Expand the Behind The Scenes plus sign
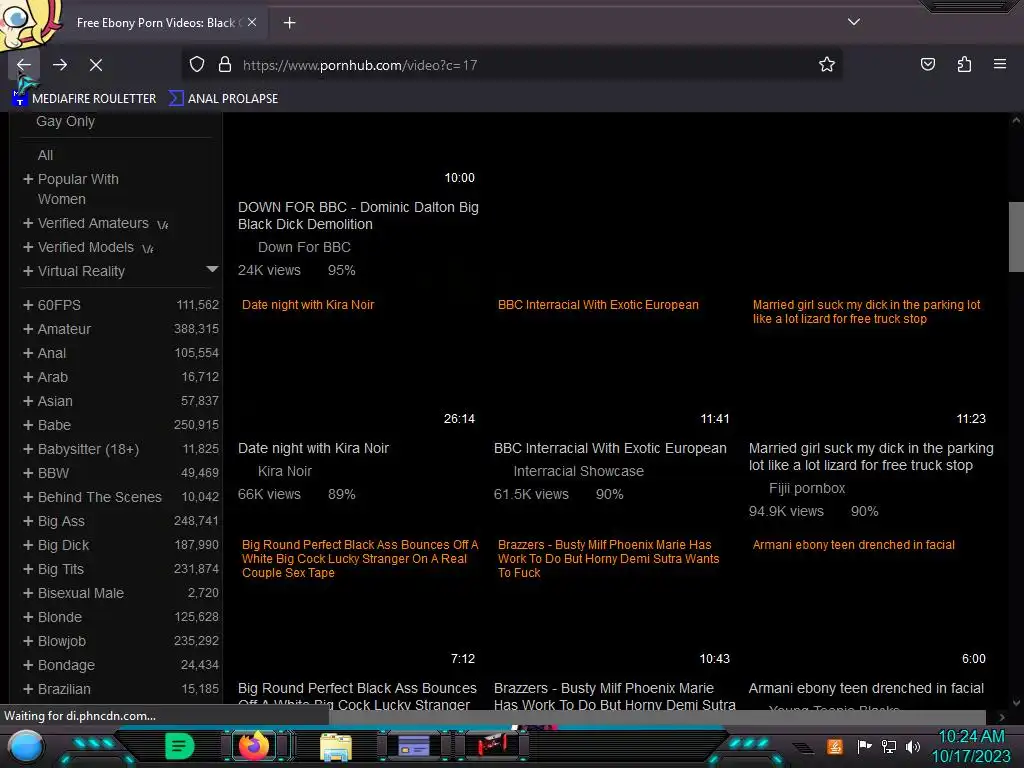The height and width of the screenshot is (768, 1024). [28, 497]
